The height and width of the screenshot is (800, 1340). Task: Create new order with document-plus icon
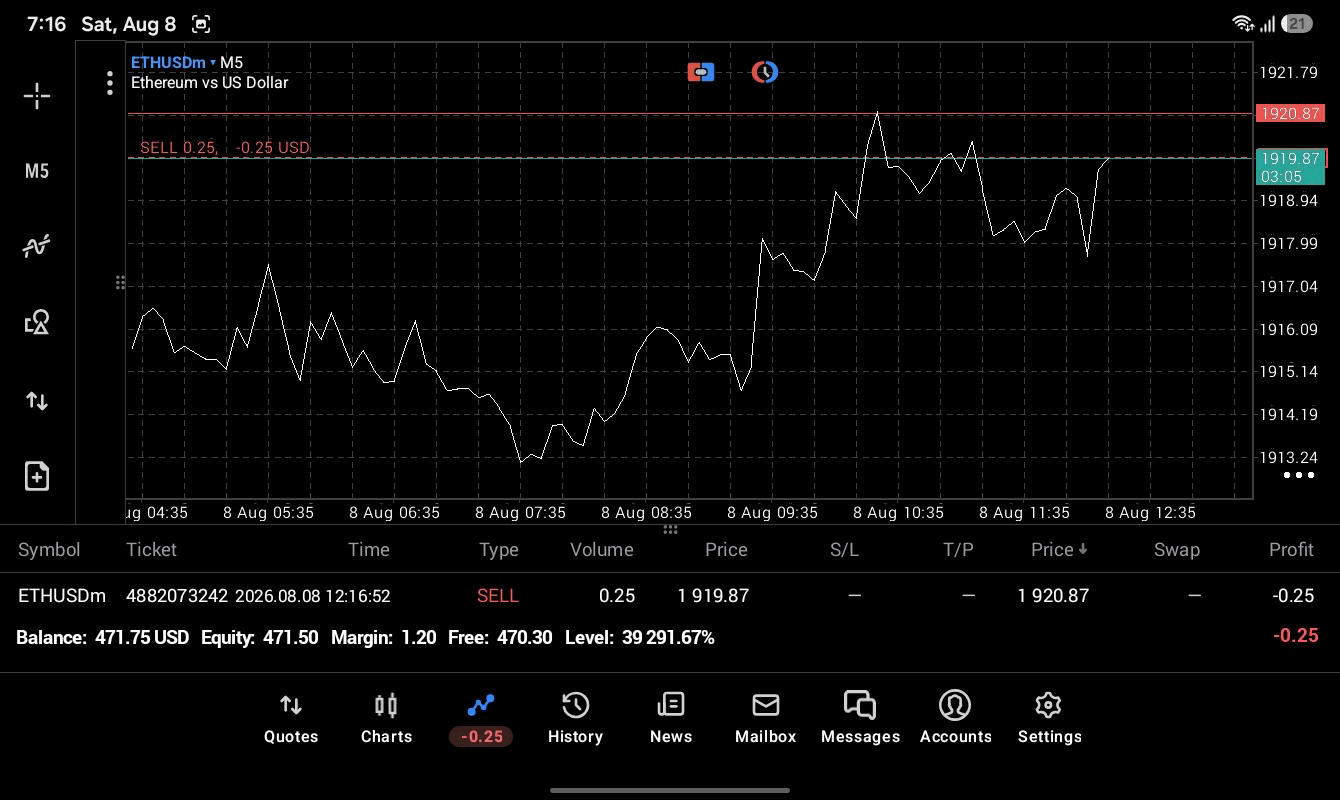[x=37, y=476]
